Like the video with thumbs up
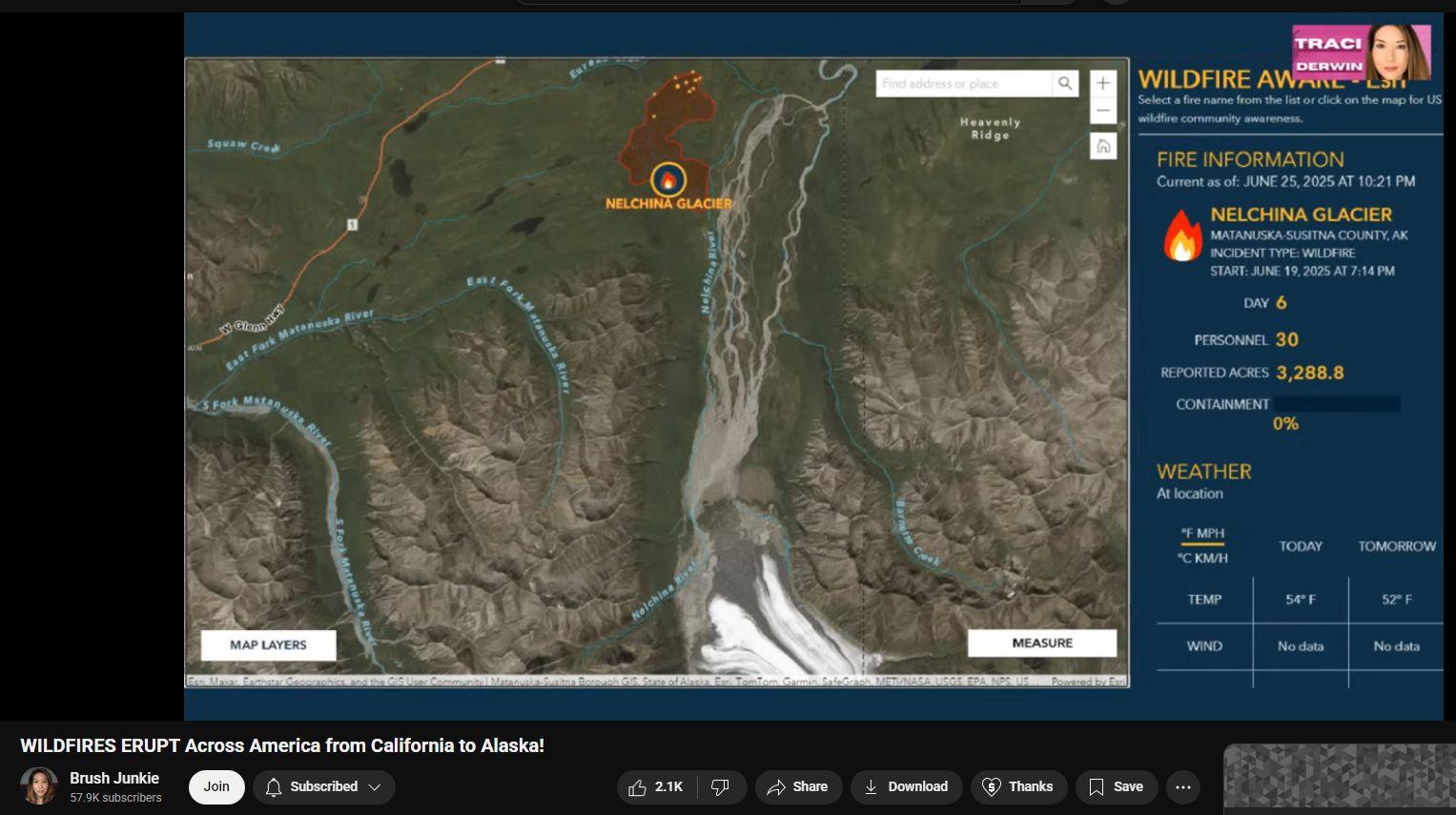Screen dimensions: 1456x815 (x=656, y=787)
